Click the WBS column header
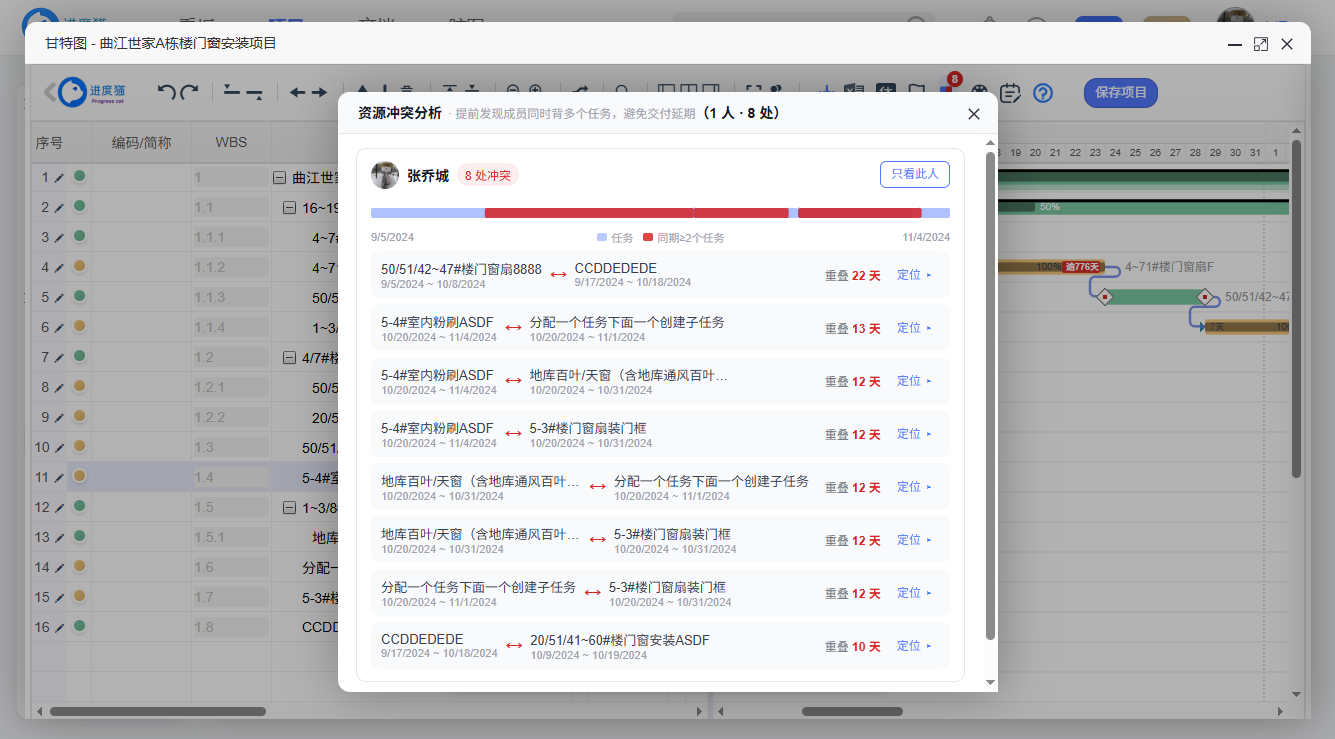 tap(231, 143)
